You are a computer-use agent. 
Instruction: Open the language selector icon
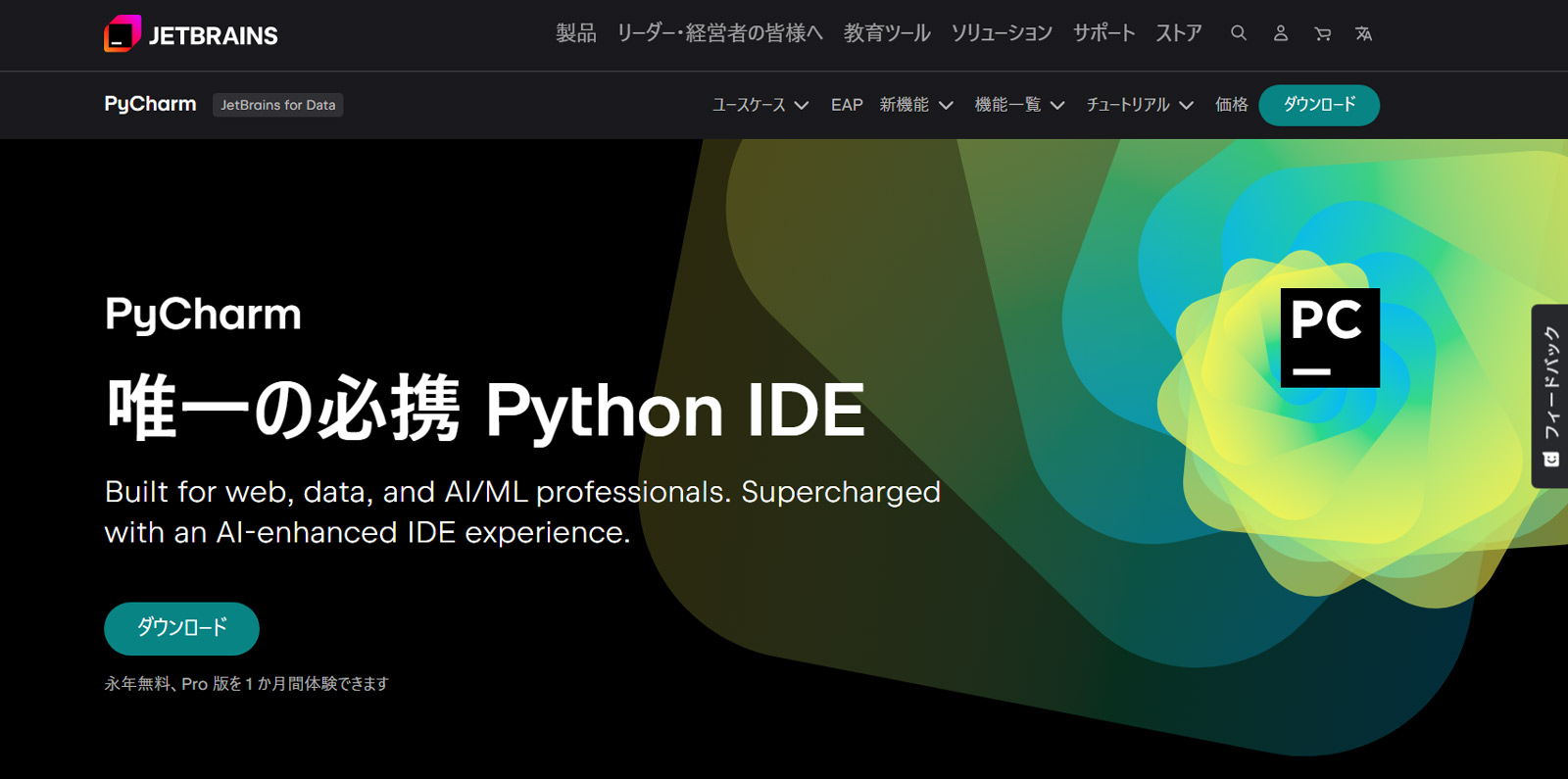click(x=1363, y=33)
